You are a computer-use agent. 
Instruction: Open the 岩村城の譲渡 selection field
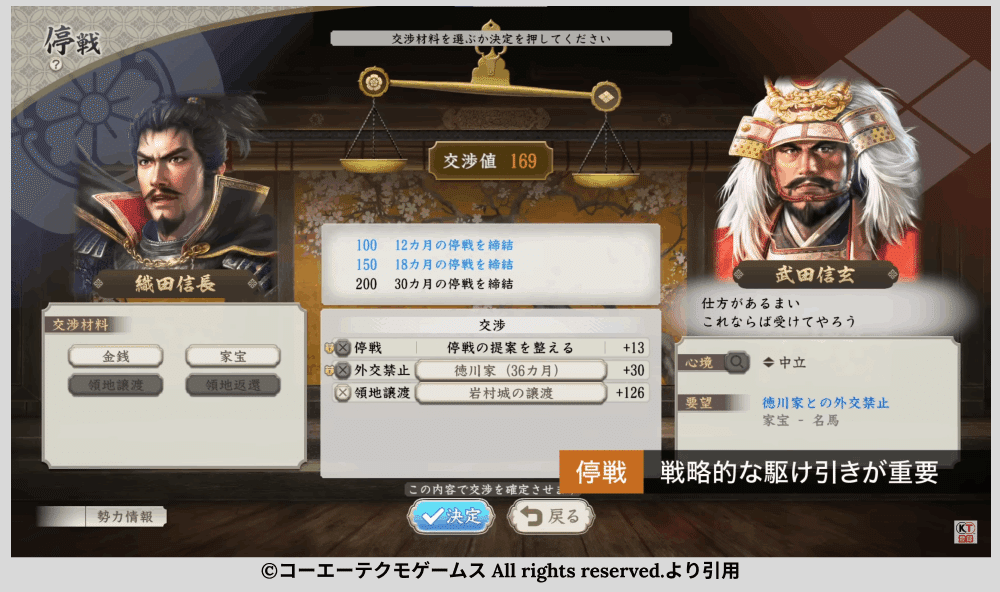point(511,393)
